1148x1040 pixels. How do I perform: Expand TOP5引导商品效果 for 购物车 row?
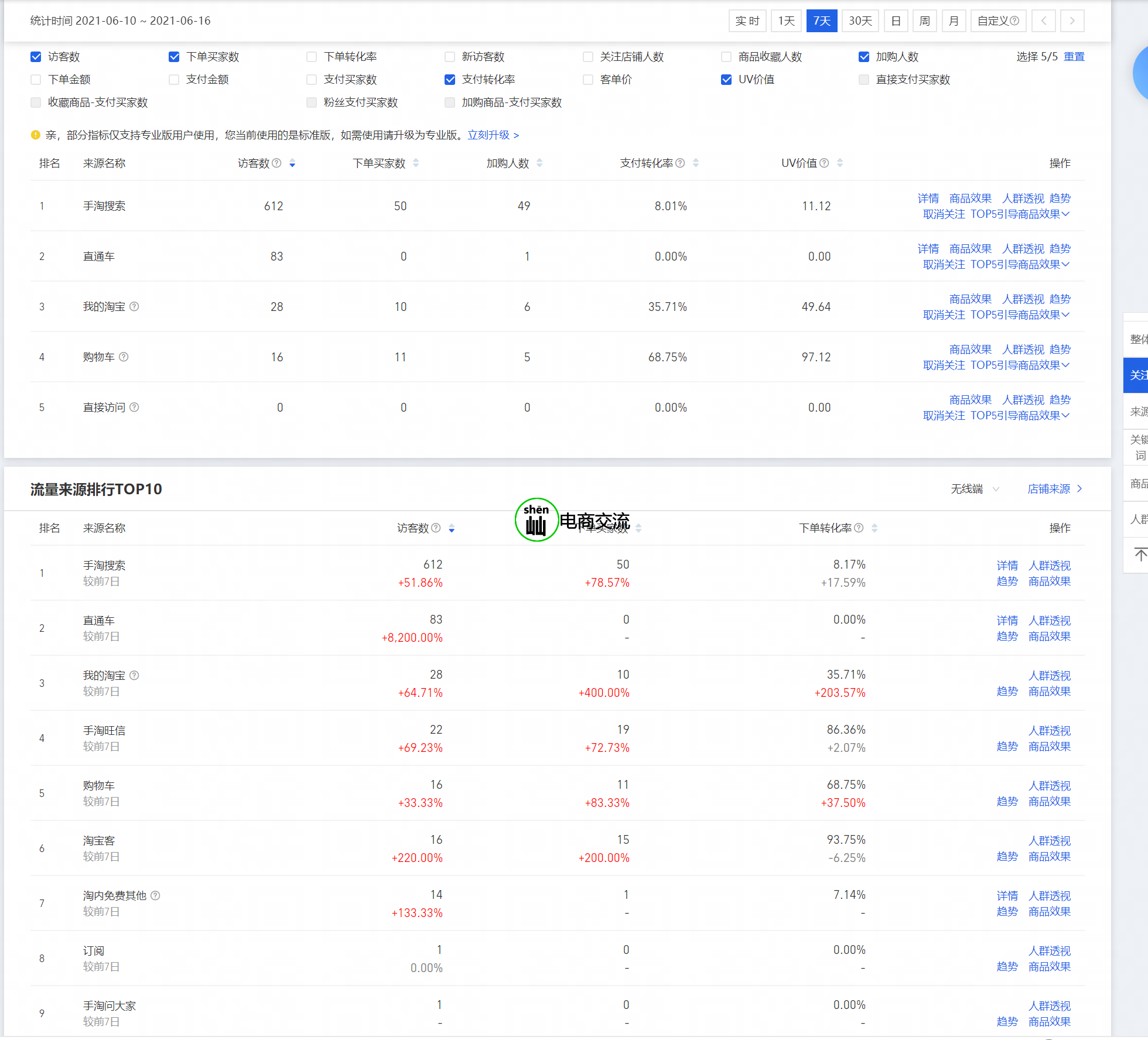[x=1020, y=365]
